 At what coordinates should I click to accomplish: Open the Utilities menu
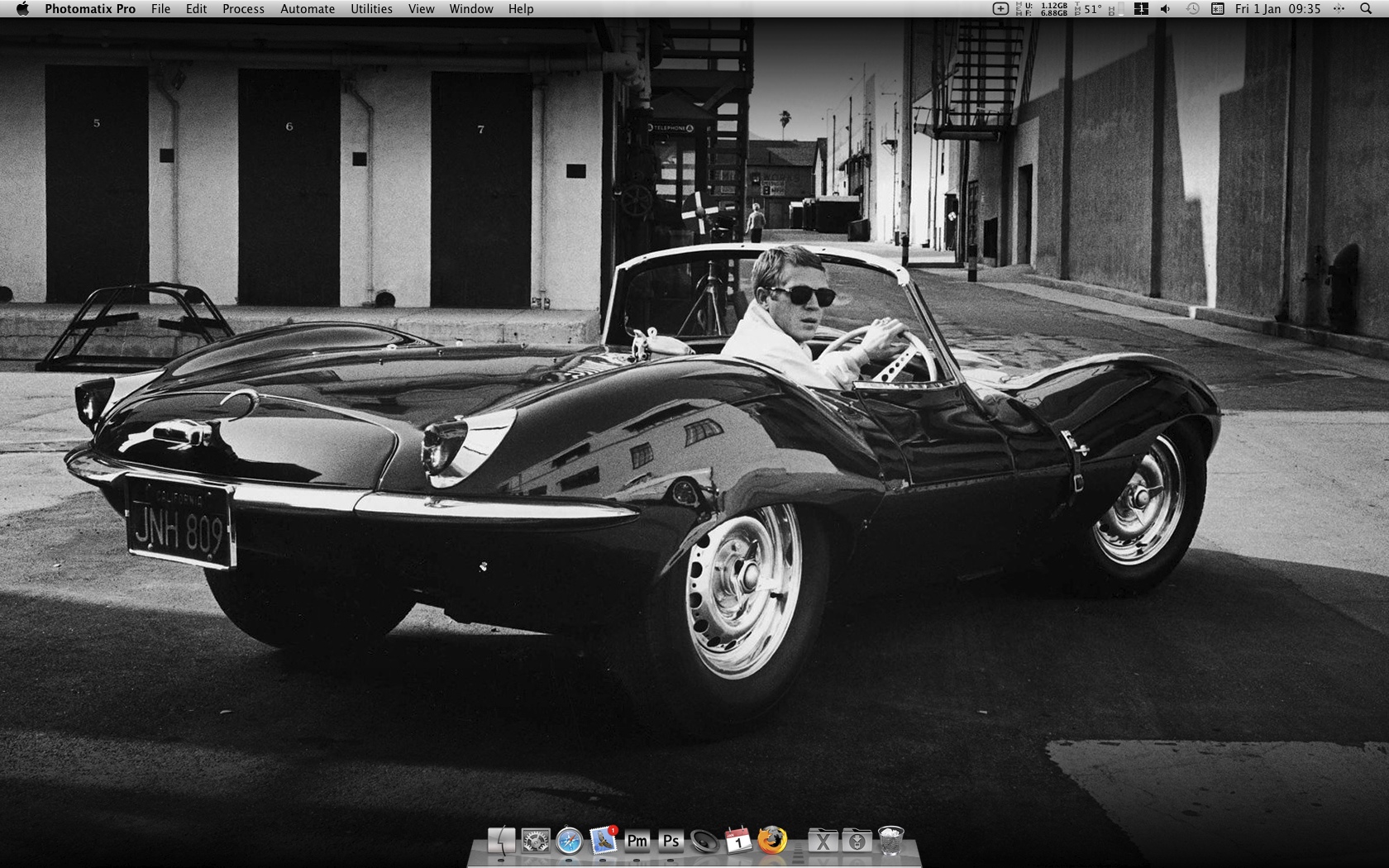point(371,9)
